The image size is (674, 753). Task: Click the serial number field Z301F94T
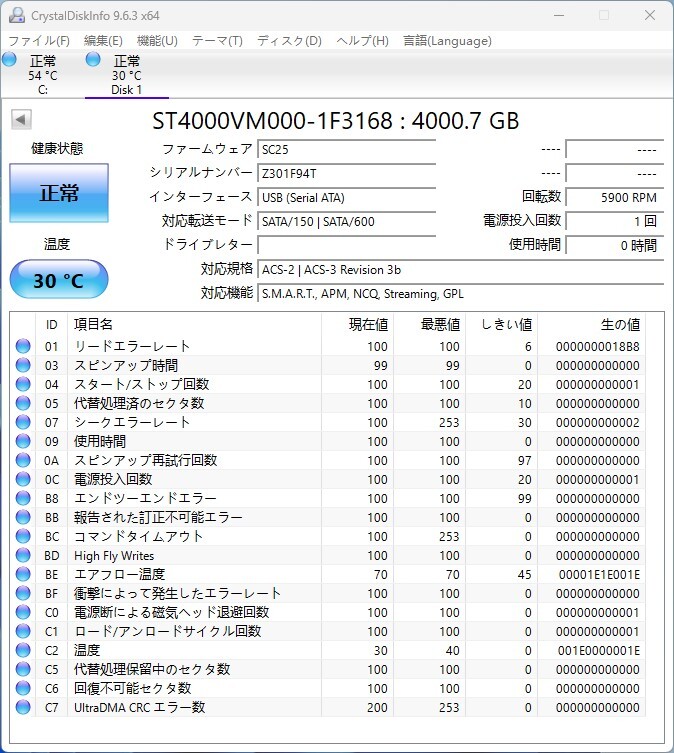coord(346,173)
